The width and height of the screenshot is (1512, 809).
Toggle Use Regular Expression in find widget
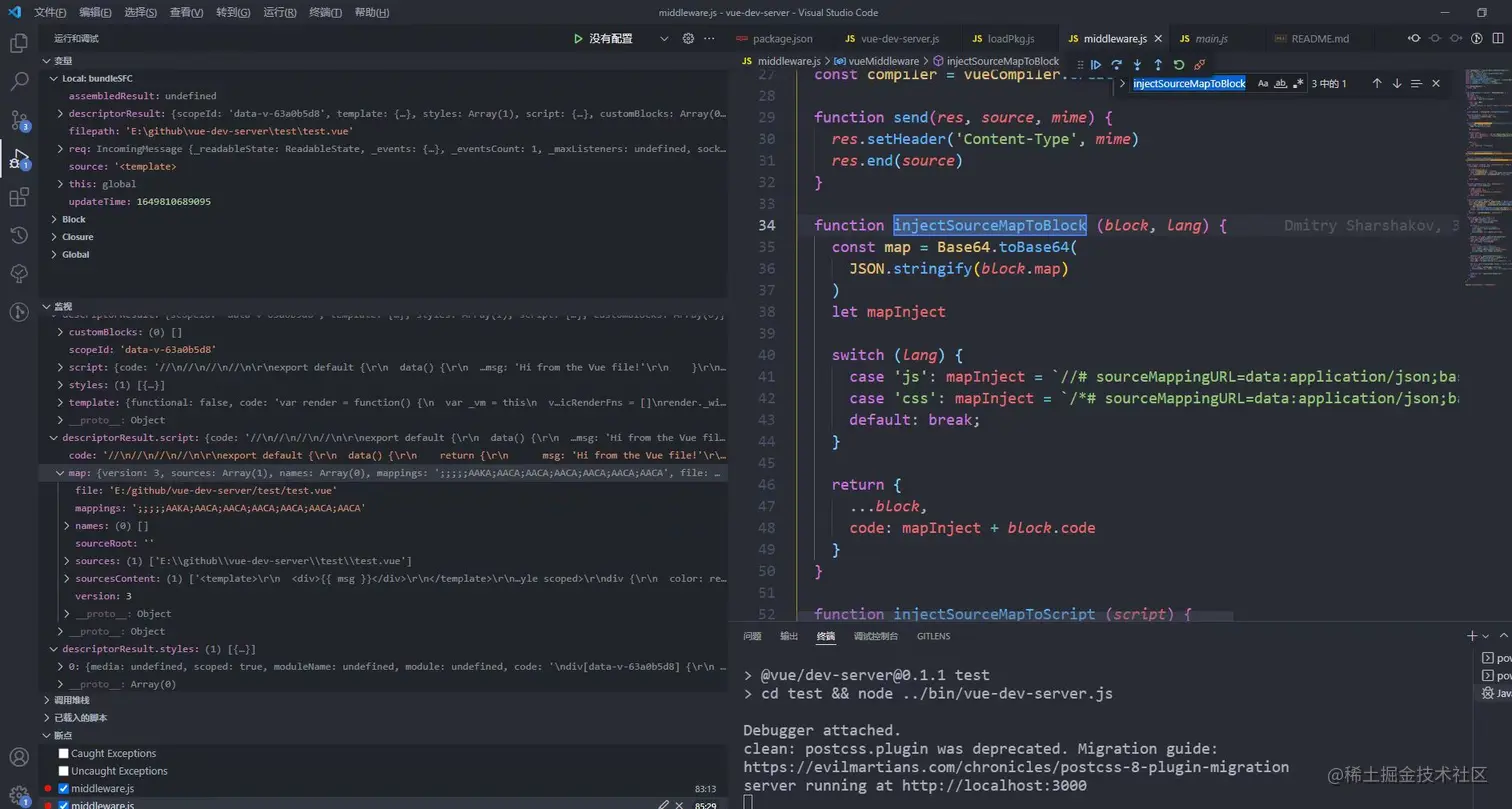pyautogui.click(x=1298, y=84)
